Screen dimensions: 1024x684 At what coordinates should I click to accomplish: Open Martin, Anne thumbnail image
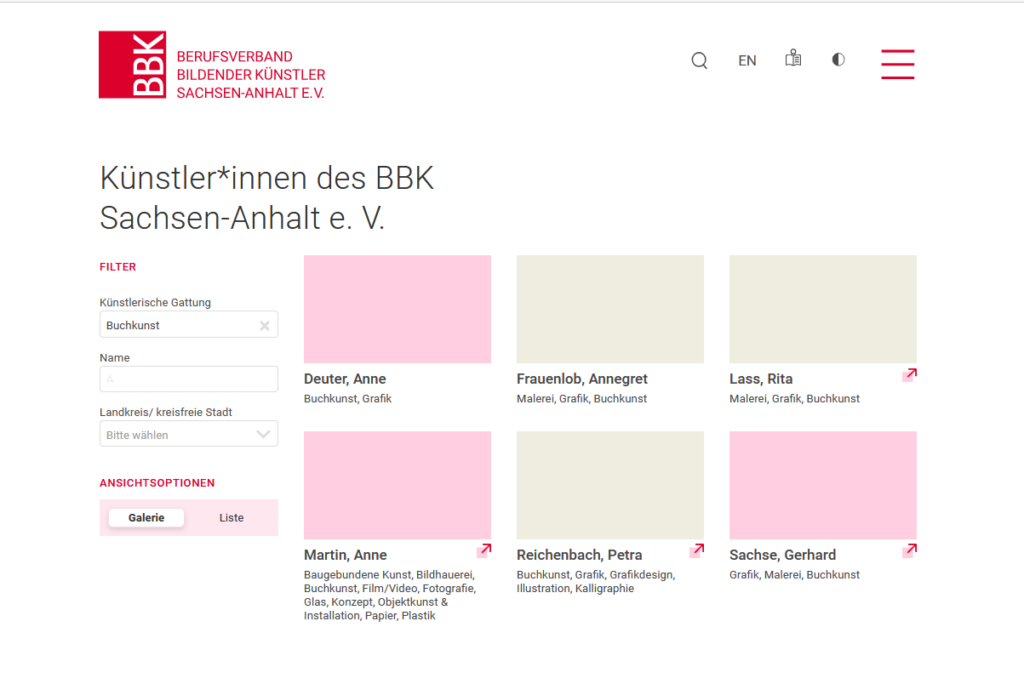pos(397,485)
